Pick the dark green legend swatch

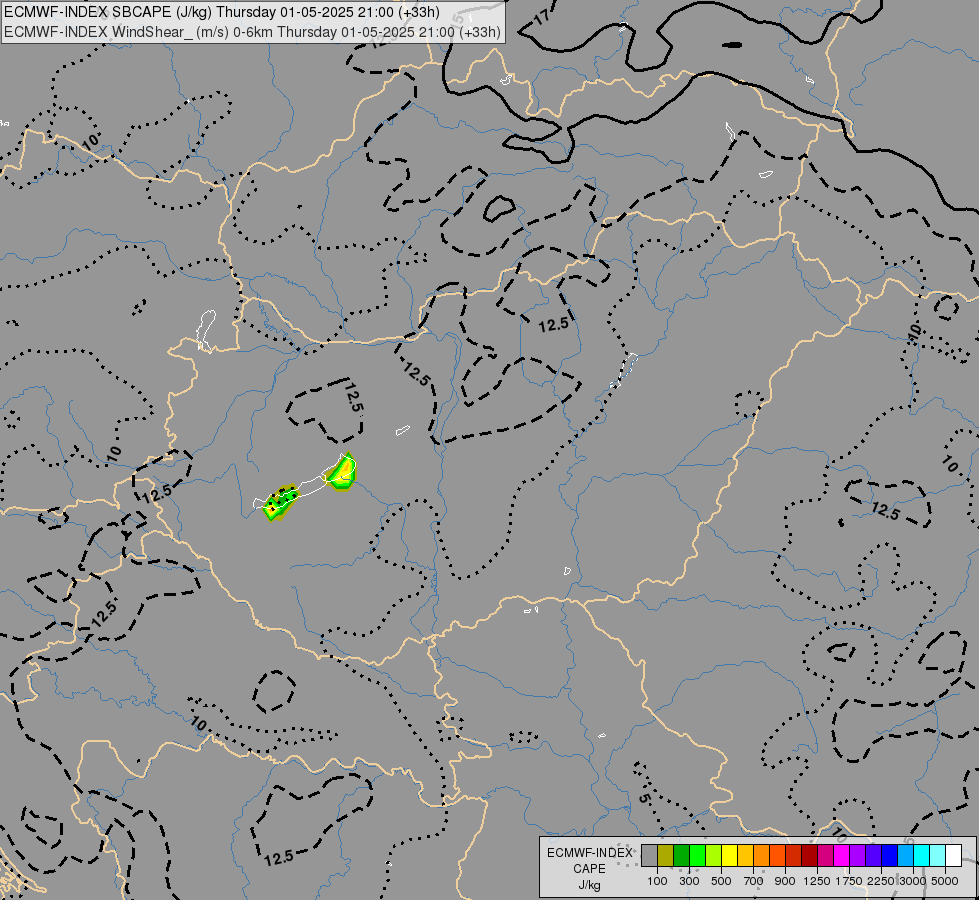pyautogui.click(x=681, y=856)
